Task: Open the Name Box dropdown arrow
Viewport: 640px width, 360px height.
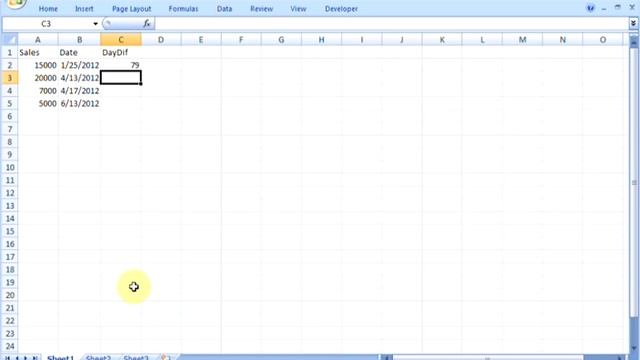Action: pos(95,24)
